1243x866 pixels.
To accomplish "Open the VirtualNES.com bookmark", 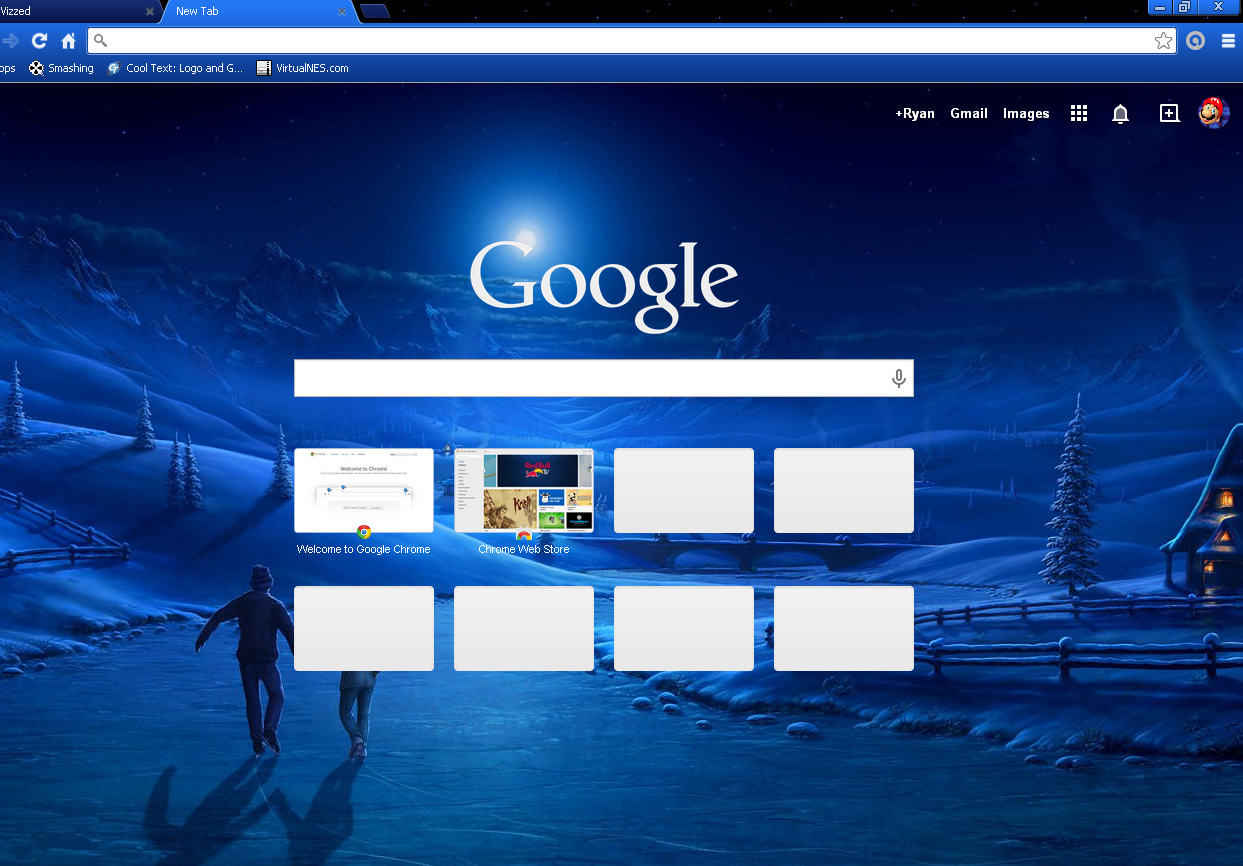I will pos(303,68).
